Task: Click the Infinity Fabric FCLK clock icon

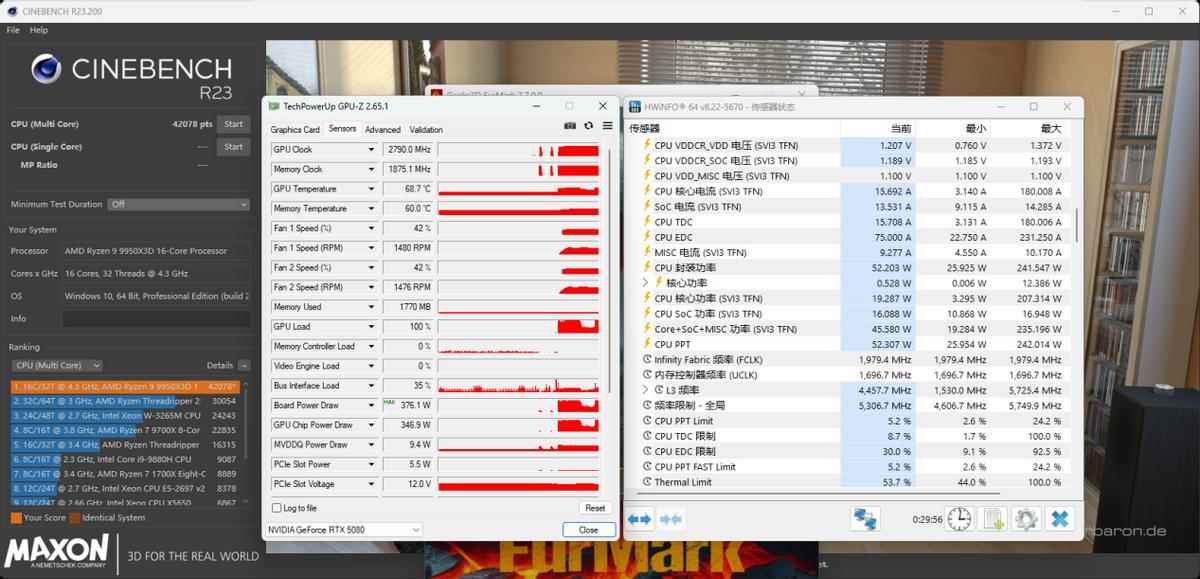Action: 647,360
